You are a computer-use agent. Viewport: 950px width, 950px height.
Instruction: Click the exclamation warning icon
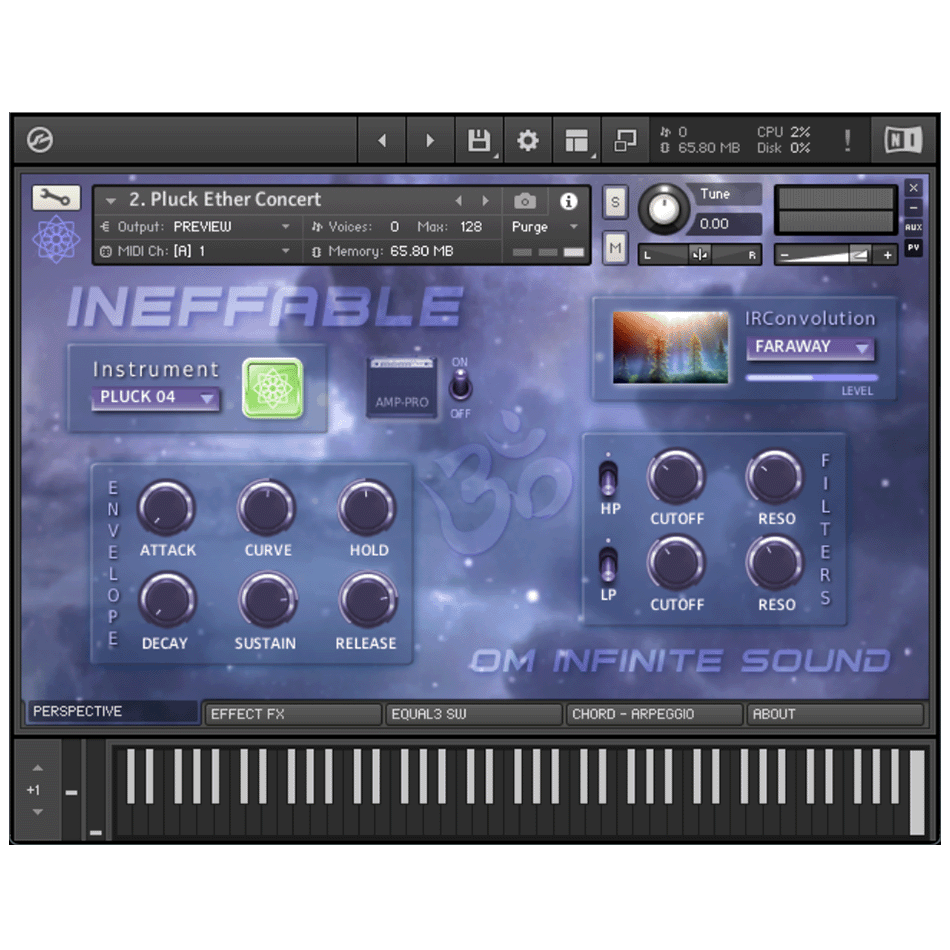tap(847, 141)
